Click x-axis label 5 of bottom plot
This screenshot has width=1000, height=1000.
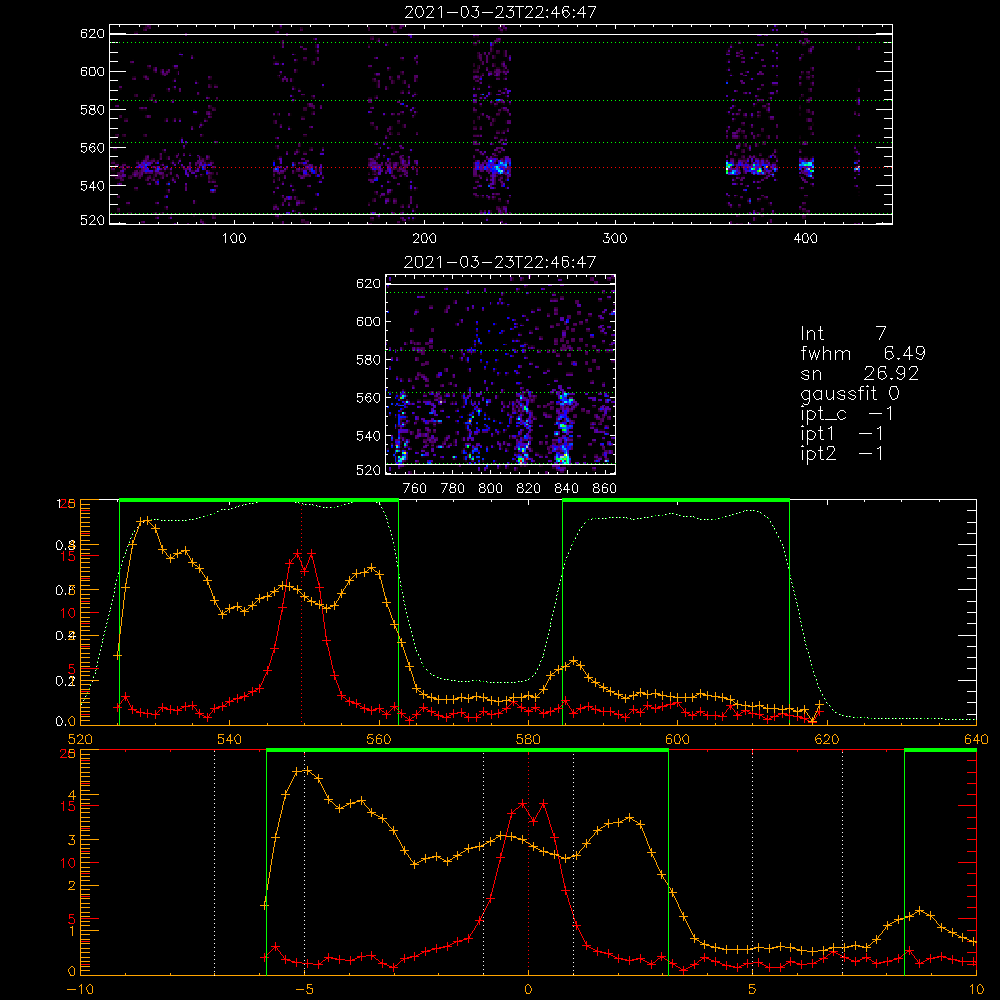753,990
